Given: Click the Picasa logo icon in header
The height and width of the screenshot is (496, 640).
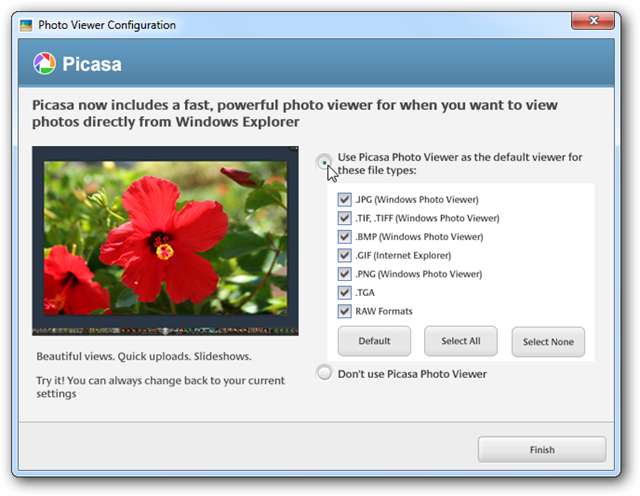Looking at the screenshot, I should [44, 64].
